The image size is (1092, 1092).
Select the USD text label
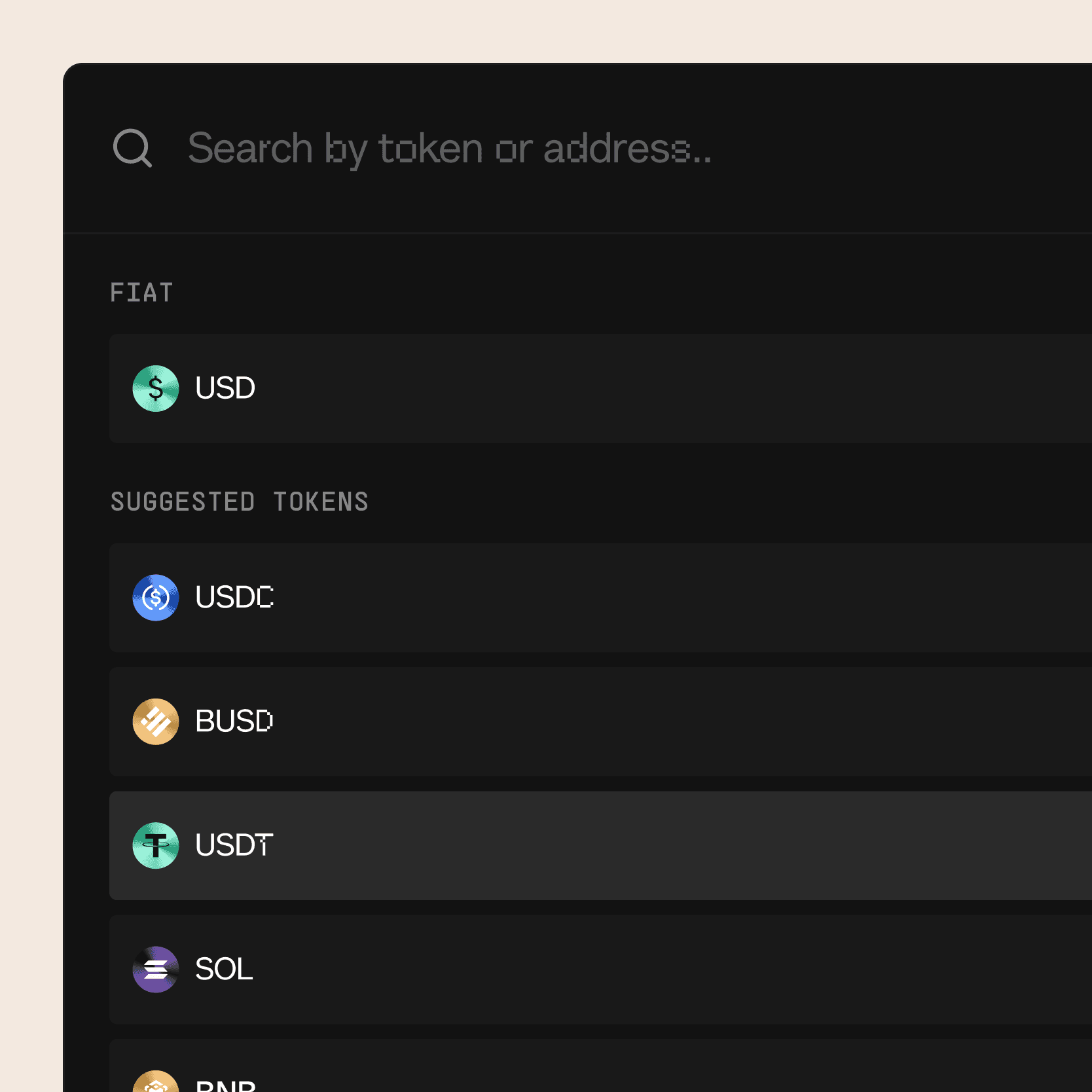coord(225,388)
